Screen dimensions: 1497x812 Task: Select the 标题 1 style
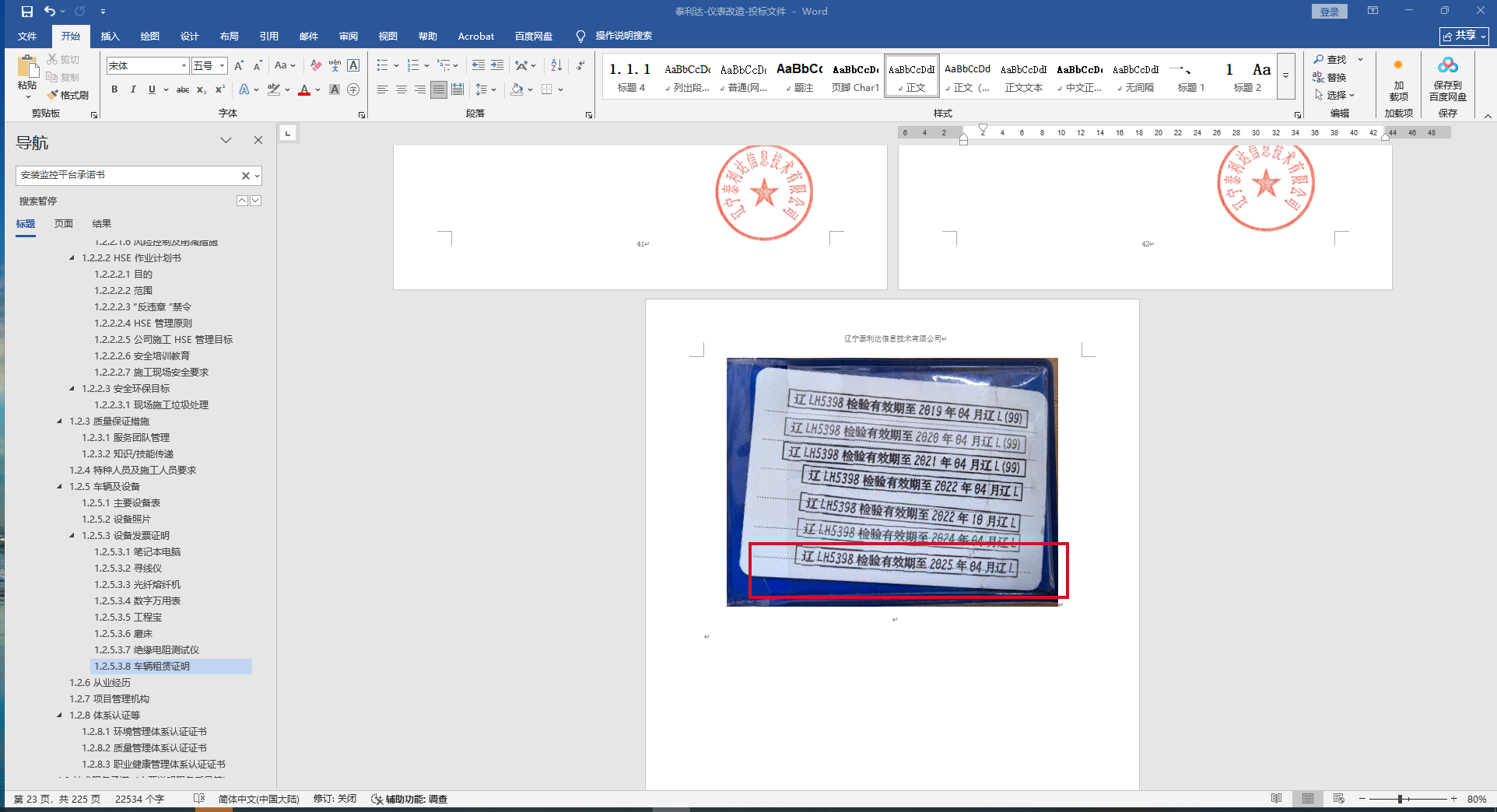click(x=1191, y=77)
